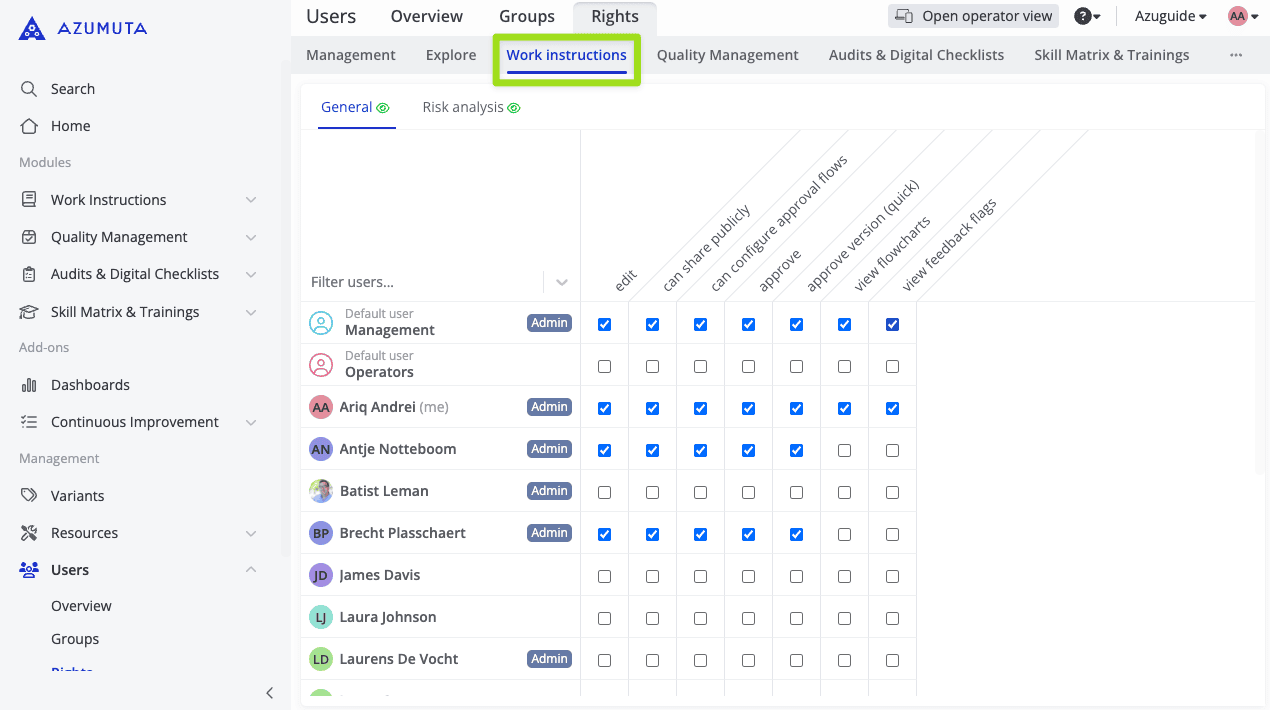The width and height of the screenshot is (1270, 710).
Task: Click Open operator view button
Action: [974, 16]
